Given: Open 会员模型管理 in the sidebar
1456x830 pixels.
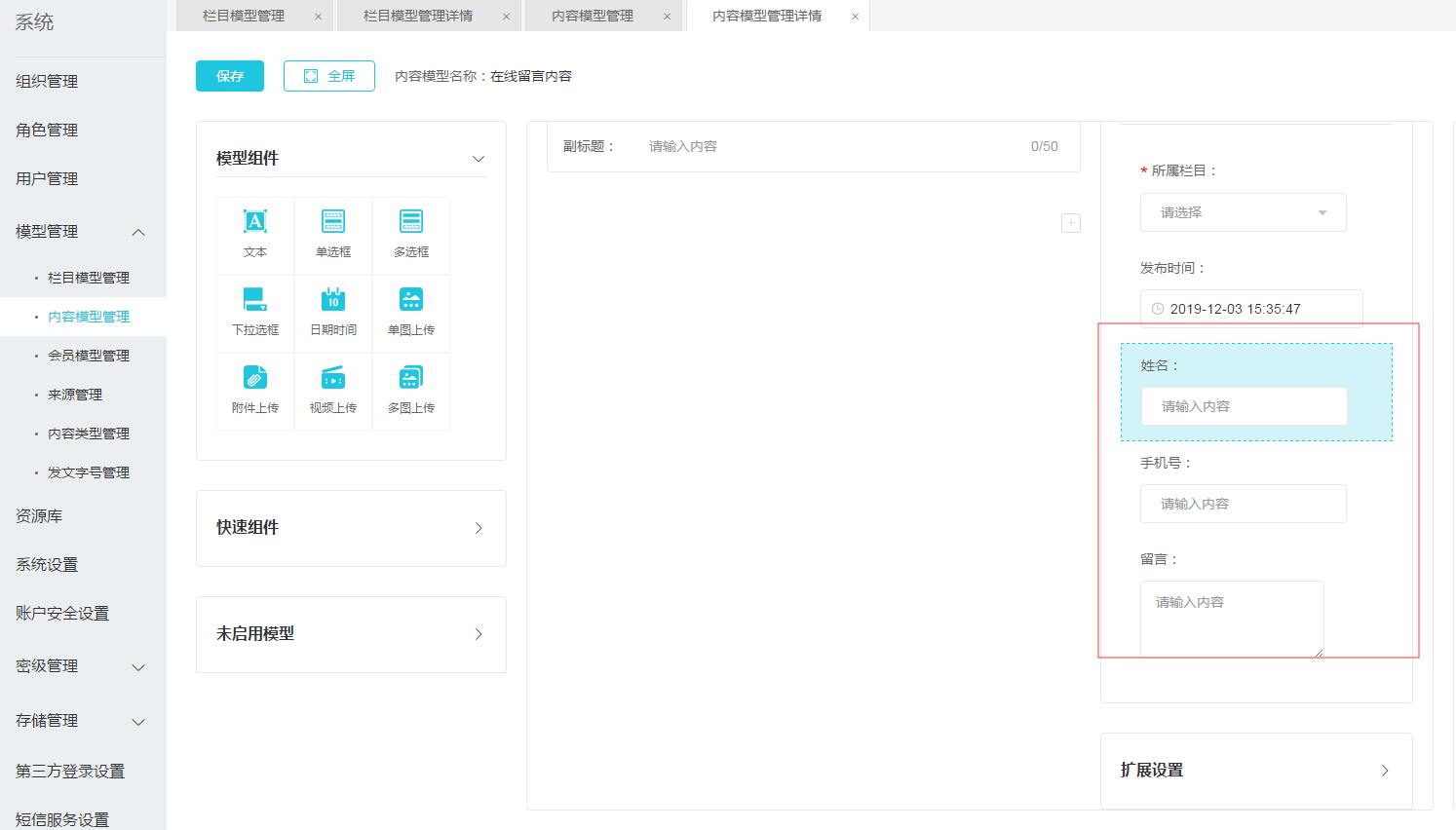Looking at the screenshot, I should tap(89, 356).
